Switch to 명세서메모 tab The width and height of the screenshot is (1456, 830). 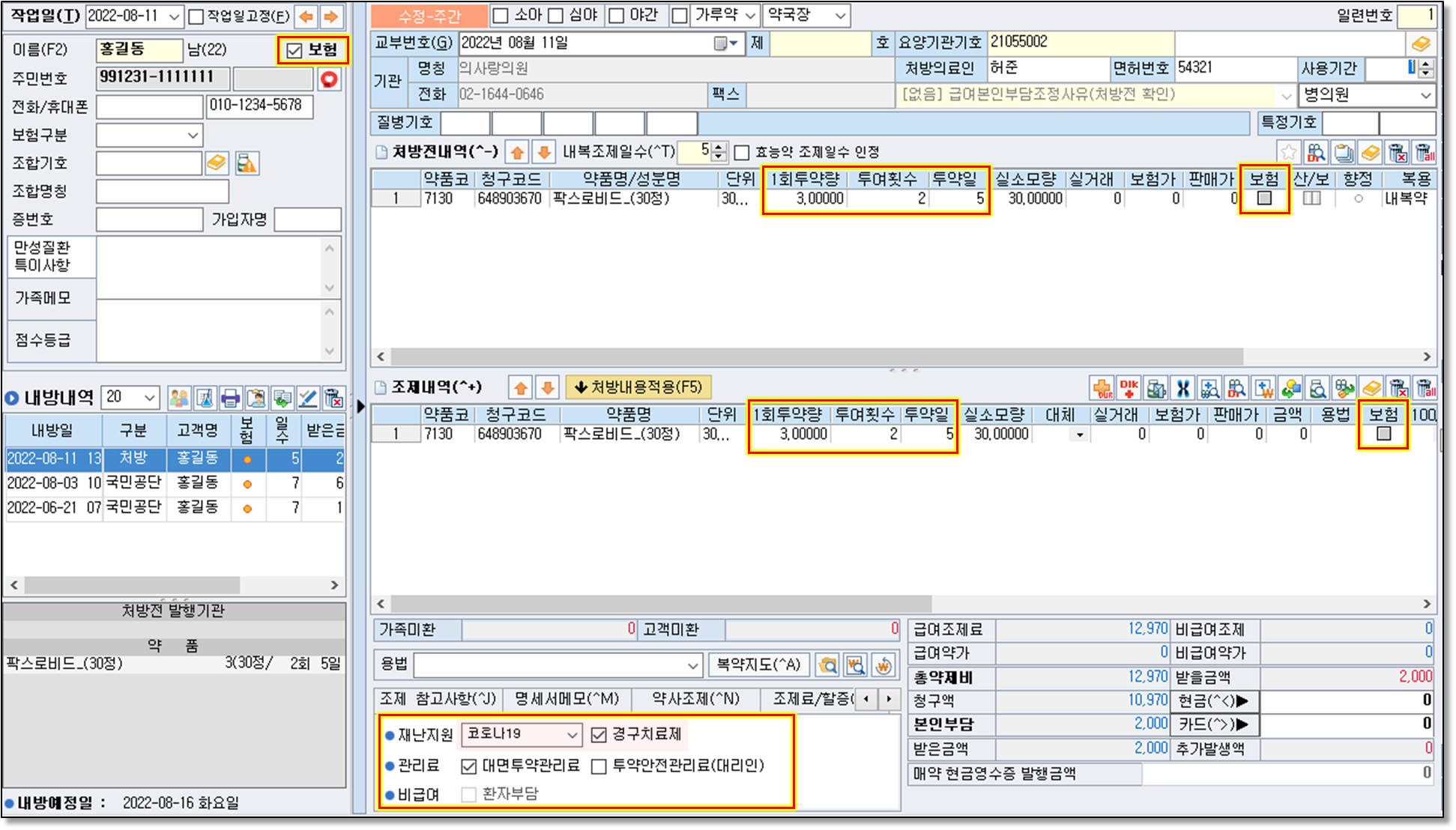pyautogui.click(x=567, y=699)
